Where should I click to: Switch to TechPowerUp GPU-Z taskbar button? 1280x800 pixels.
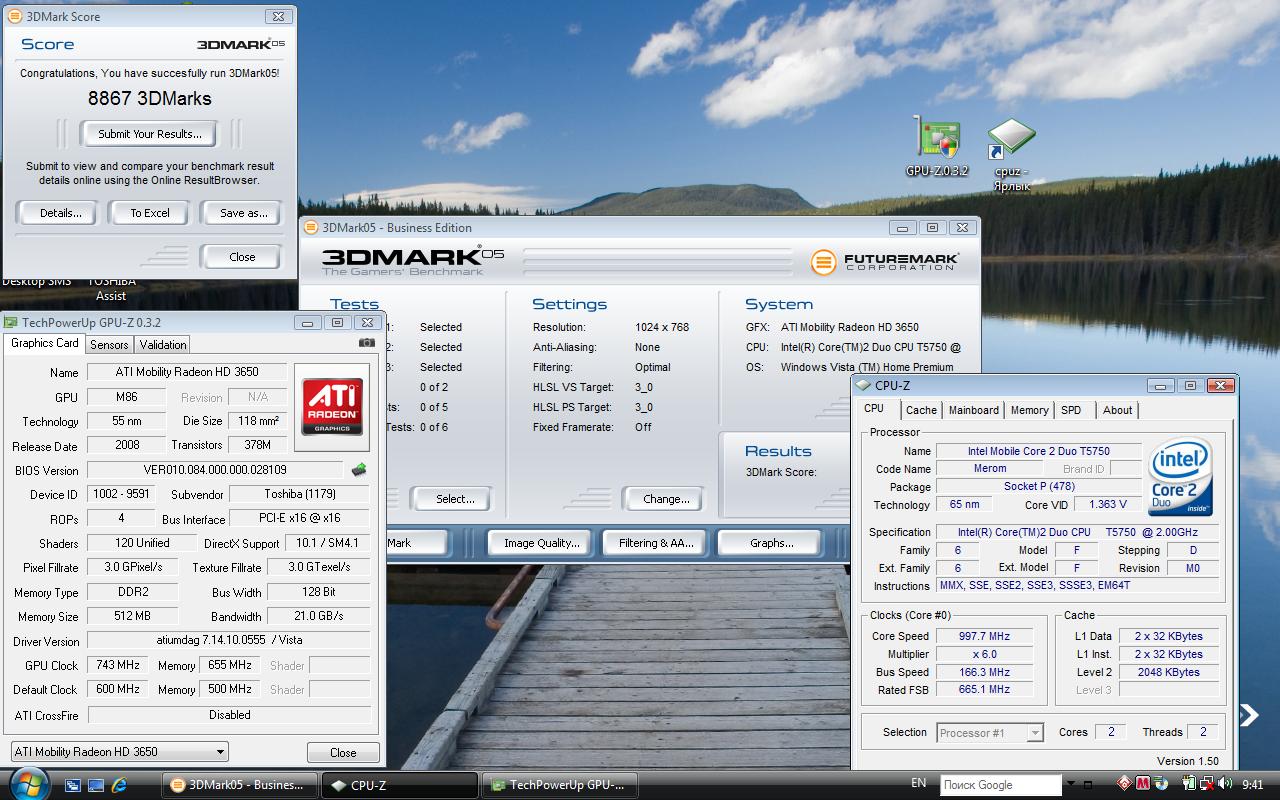pyautogui.click(x=559, y=785)
